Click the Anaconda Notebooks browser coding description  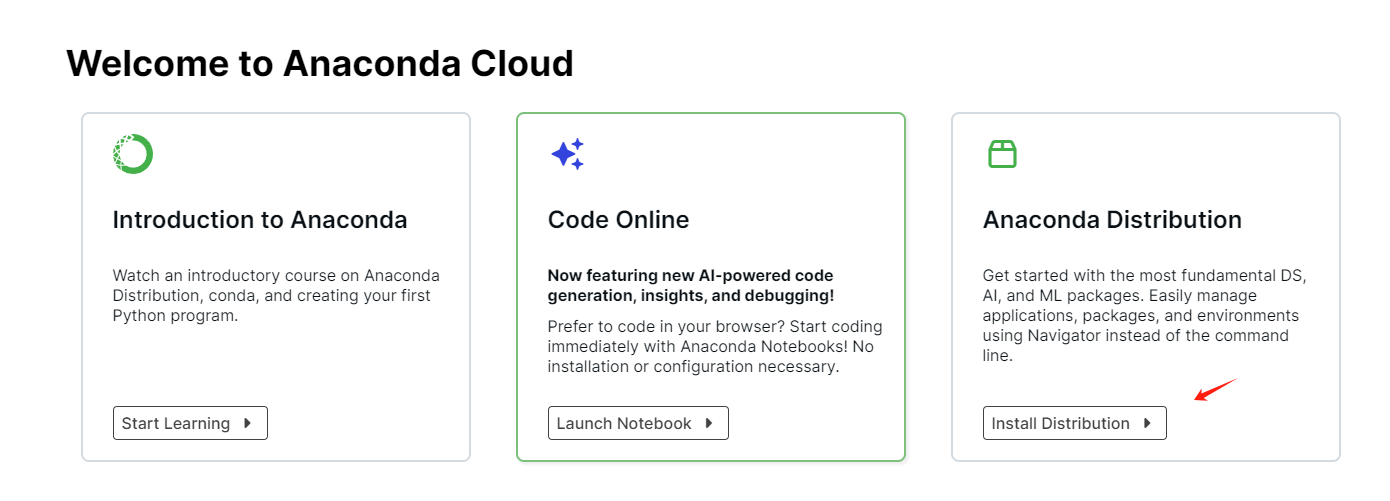(x=714, y=346)
